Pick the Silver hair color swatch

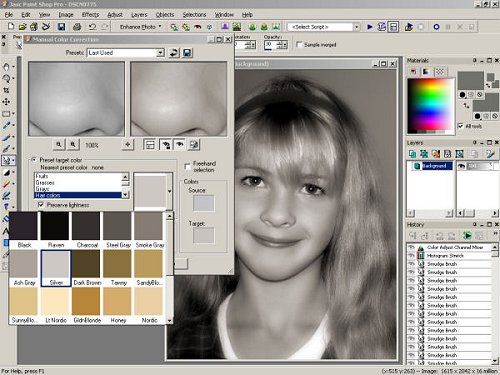(56, 268)
